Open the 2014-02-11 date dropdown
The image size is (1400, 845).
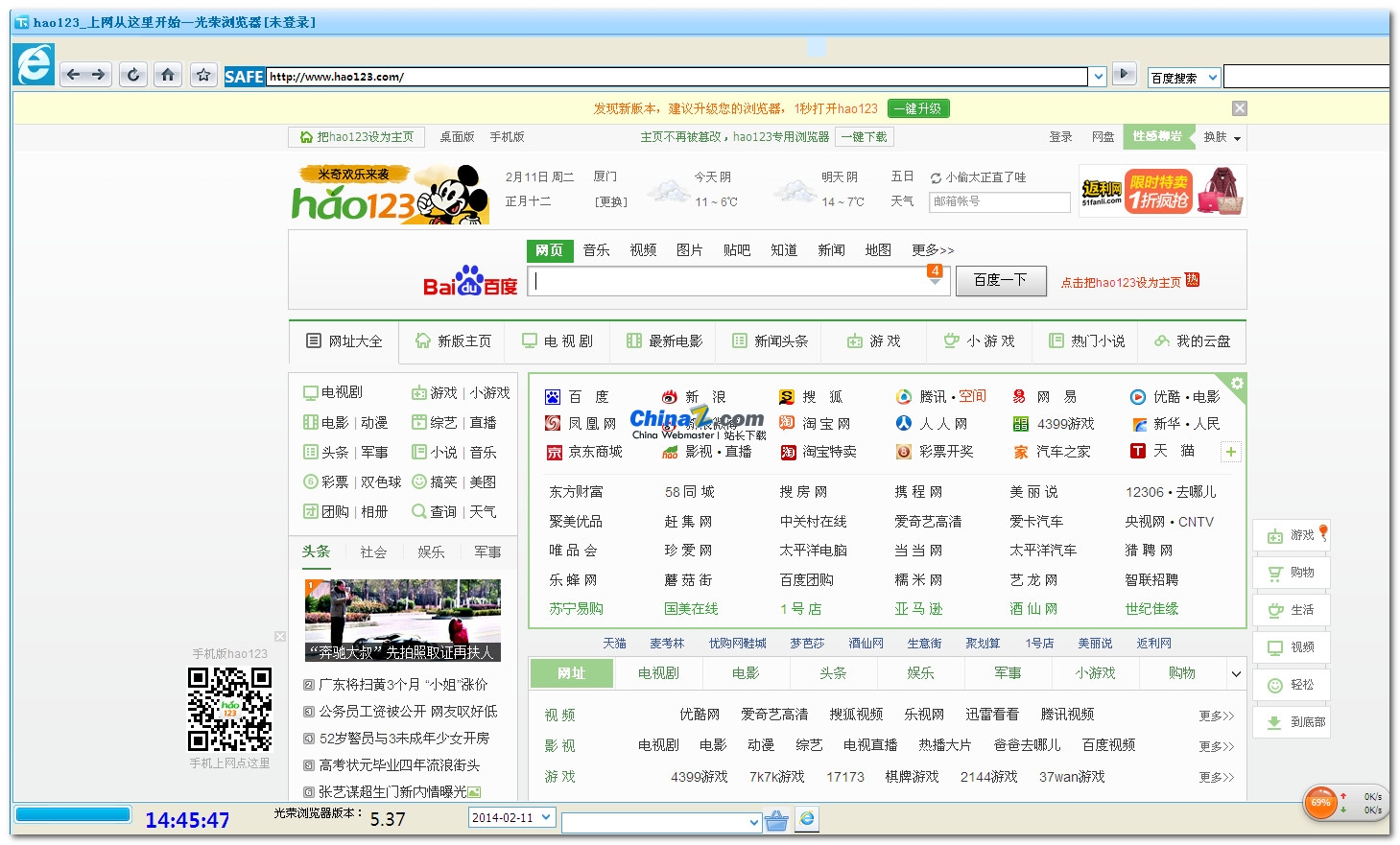547,817
